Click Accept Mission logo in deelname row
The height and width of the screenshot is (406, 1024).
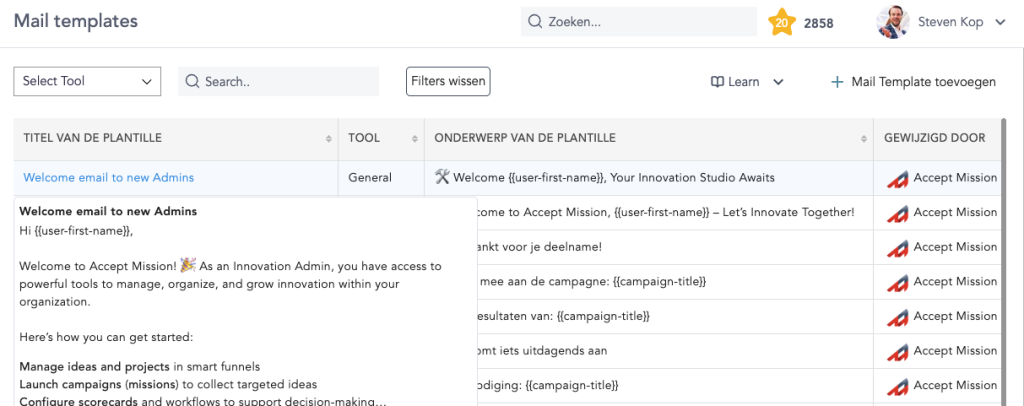click(x=898, y=247)
